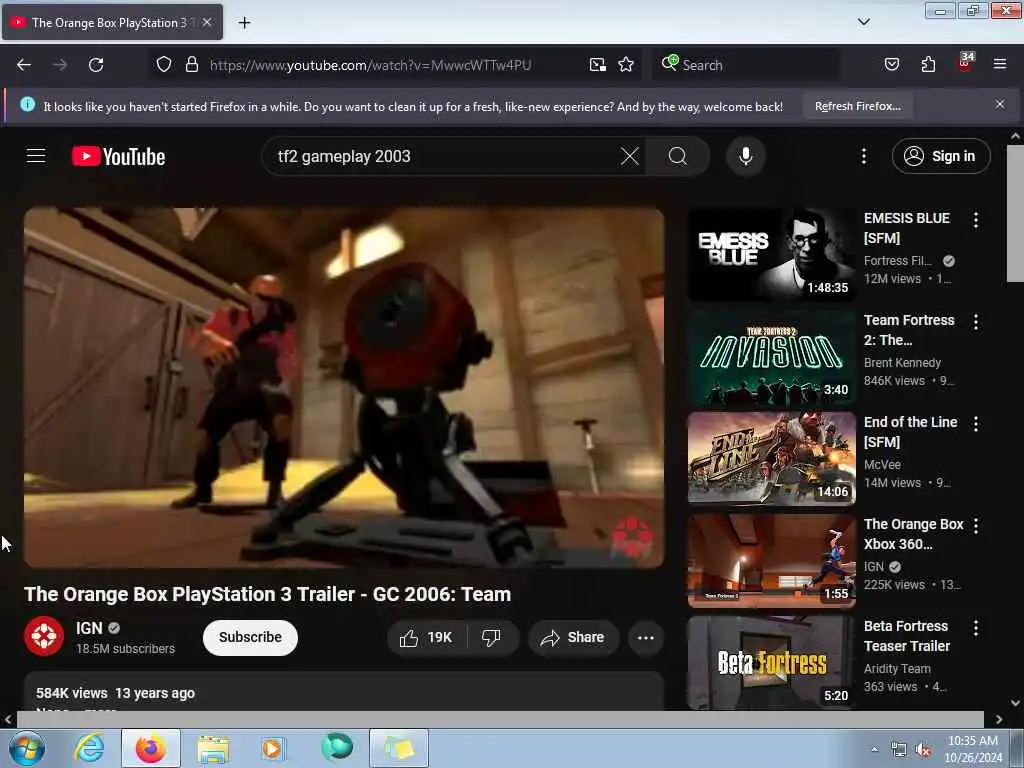The image size is (1024, 768).
Task: Go to the YouTube home logo
Action: coord(118,157)
